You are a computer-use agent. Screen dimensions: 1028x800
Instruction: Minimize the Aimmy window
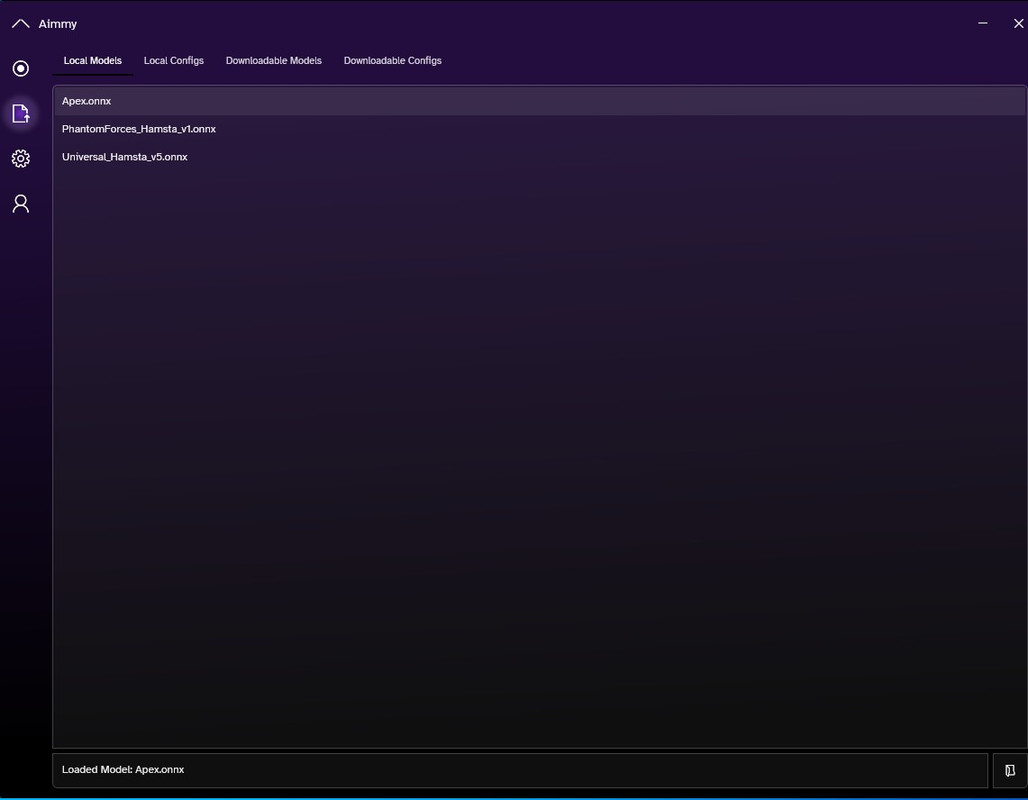[982, 23]
